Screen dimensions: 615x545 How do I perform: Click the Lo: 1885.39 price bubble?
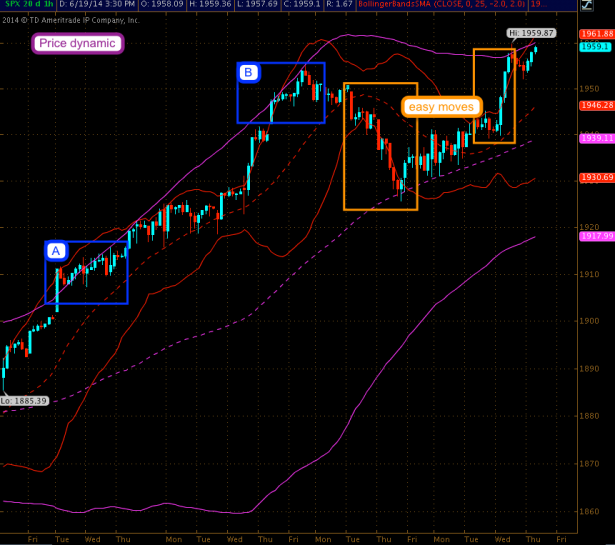coord(24,400)
